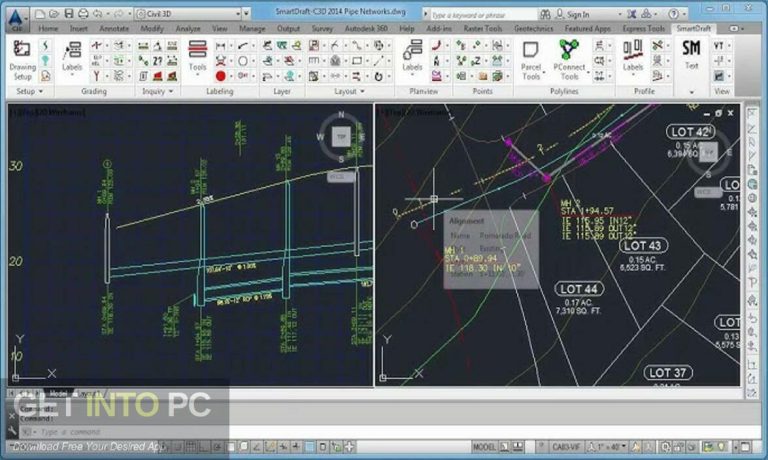Open the PConnect Tools icon

tap(569, 60)
